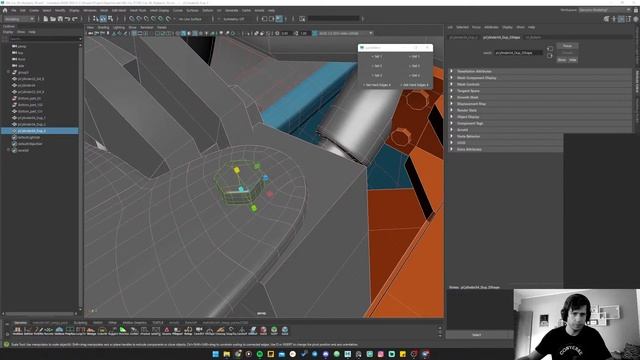Click the mesh name input field
This screenshot has height=360, width=640.
coord(519,53)
